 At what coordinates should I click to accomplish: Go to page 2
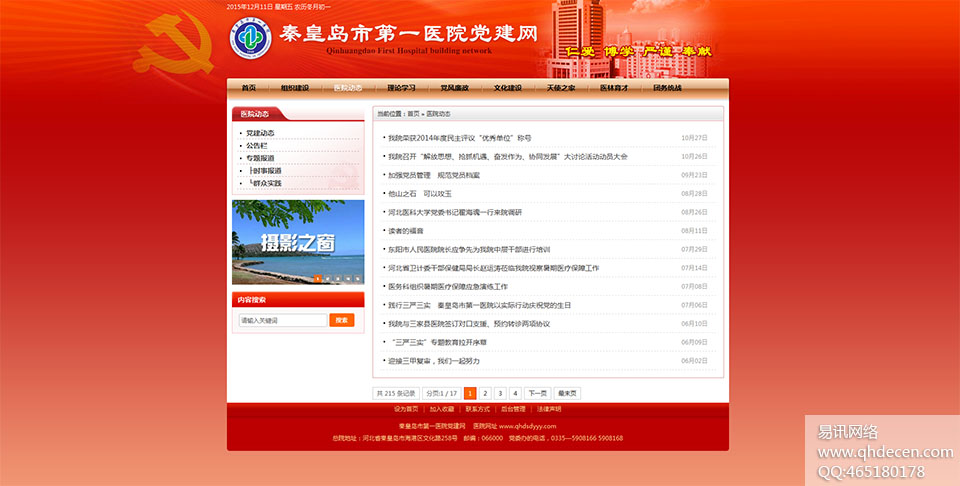485,394
